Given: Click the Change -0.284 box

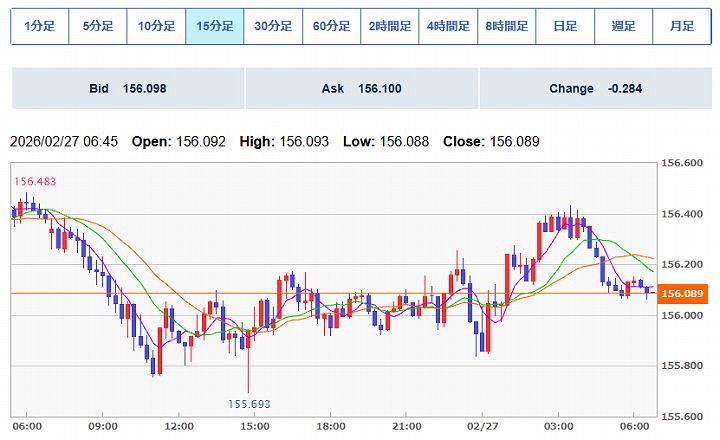Looking at the screenshot, I should point(595,89).
